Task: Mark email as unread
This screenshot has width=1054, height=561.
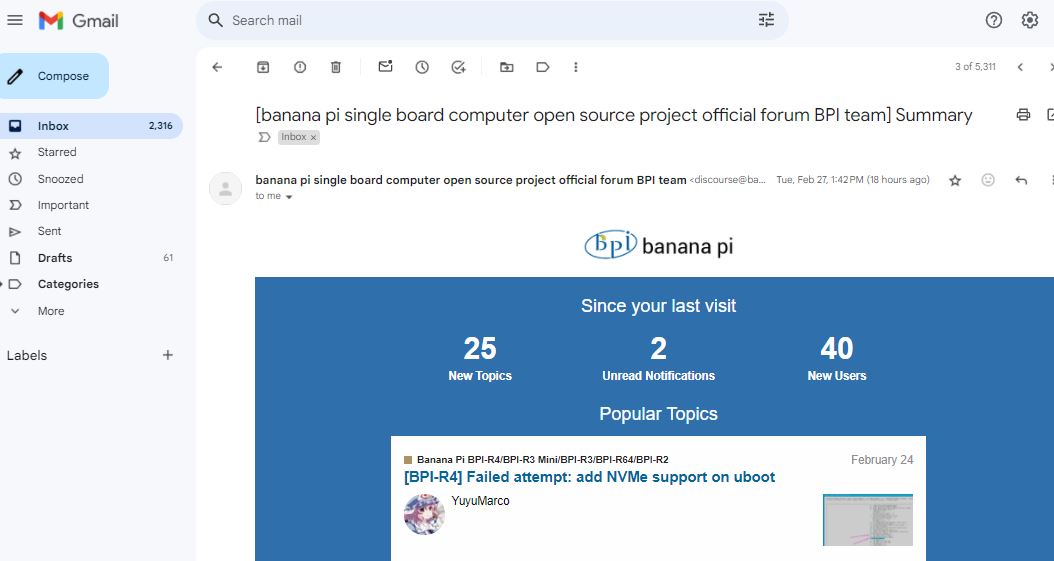Action: 385,66
